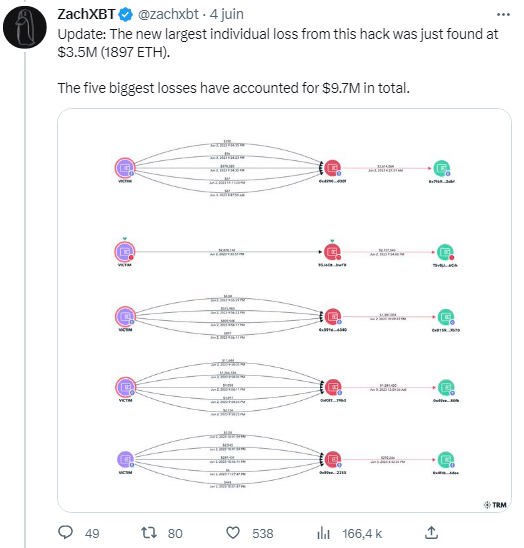Click the ZachXBT display name
This screenshot has height=548, width=524.
(x=86, y=14)
